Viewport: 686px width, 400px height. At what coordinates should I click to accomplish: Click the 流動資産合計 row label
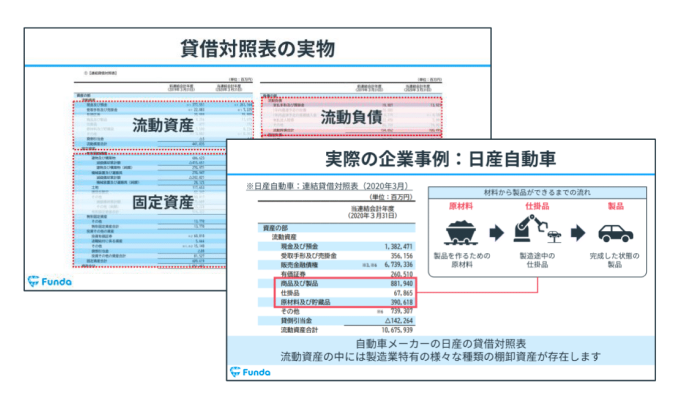(x=299, y=330)
